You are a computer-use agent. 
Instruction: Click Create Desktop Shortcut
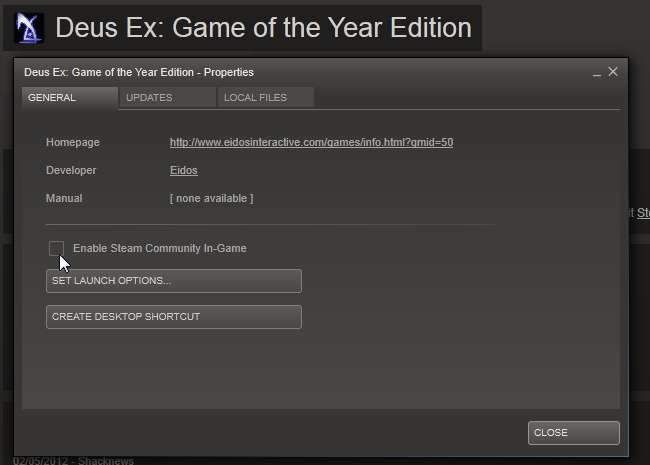coord(174,317)
